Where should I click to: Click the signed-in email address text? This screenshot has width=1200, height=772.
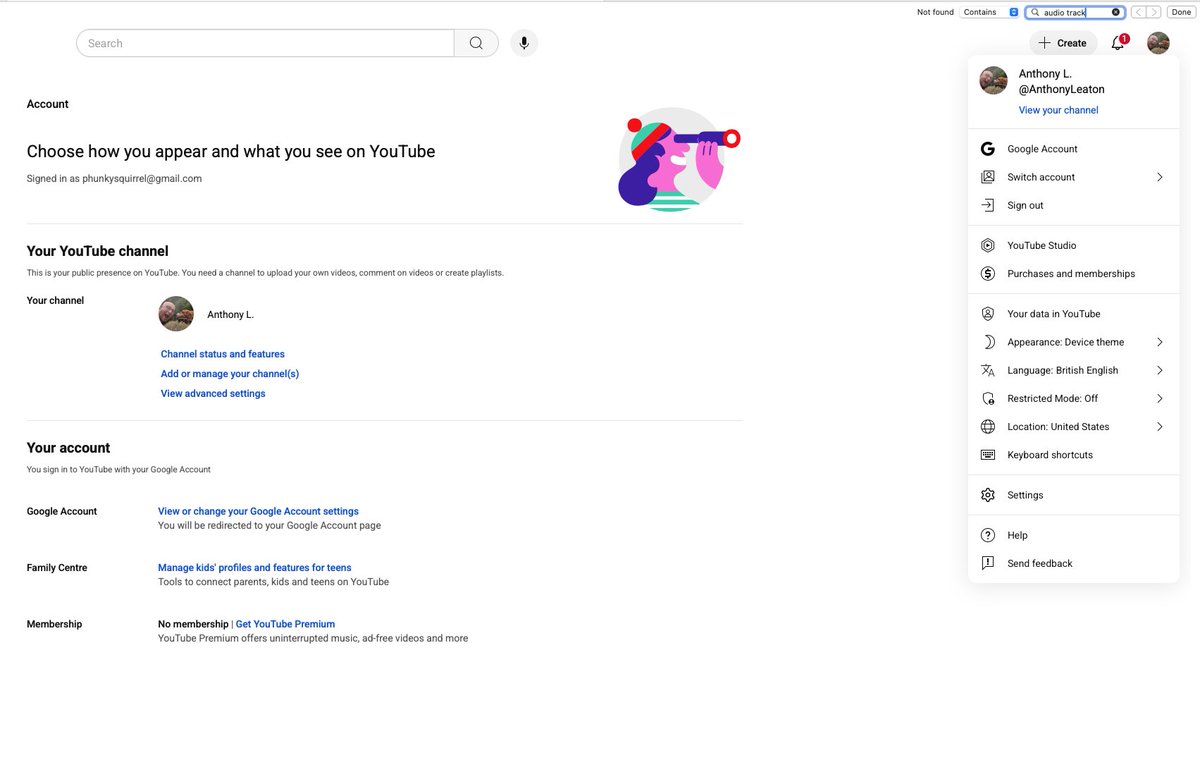(142, 179)
